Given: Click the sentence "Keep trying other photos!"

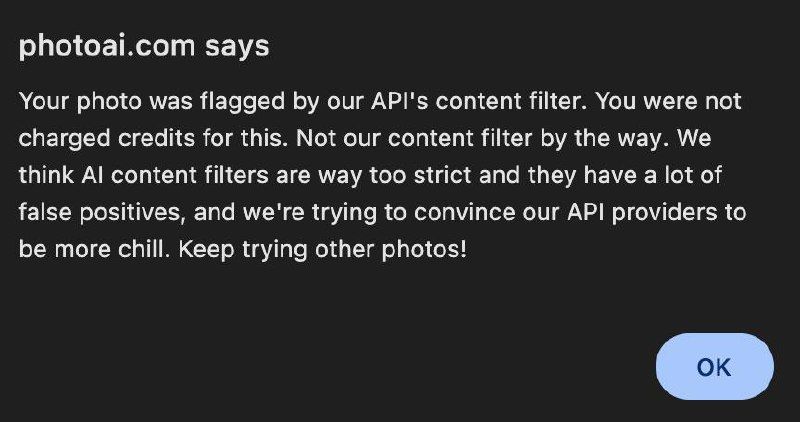Looking at the screenshot, I should (322, 249).
